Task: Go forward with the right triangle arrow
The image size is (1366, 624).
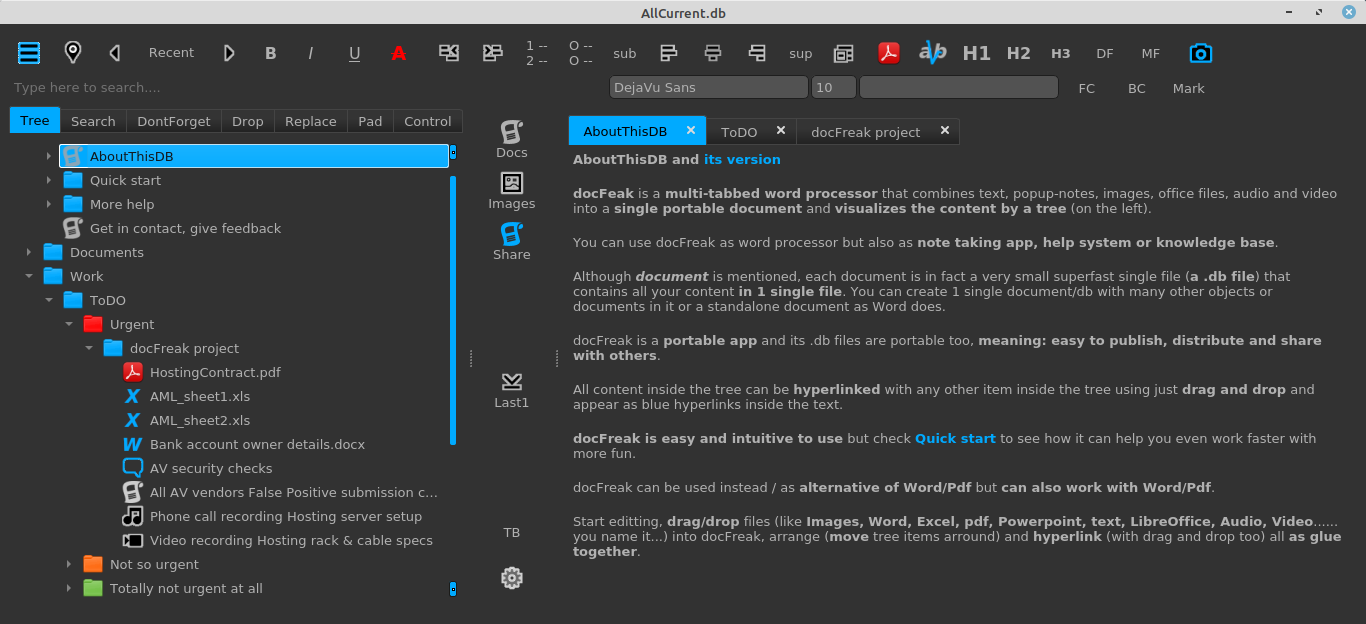Action: click(229, 53)
